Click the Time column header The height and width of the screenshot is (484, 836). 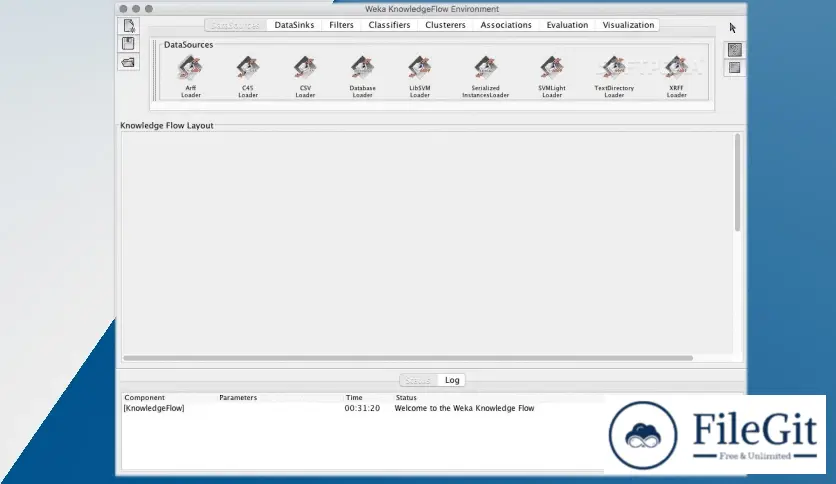[x=354, y=398]
